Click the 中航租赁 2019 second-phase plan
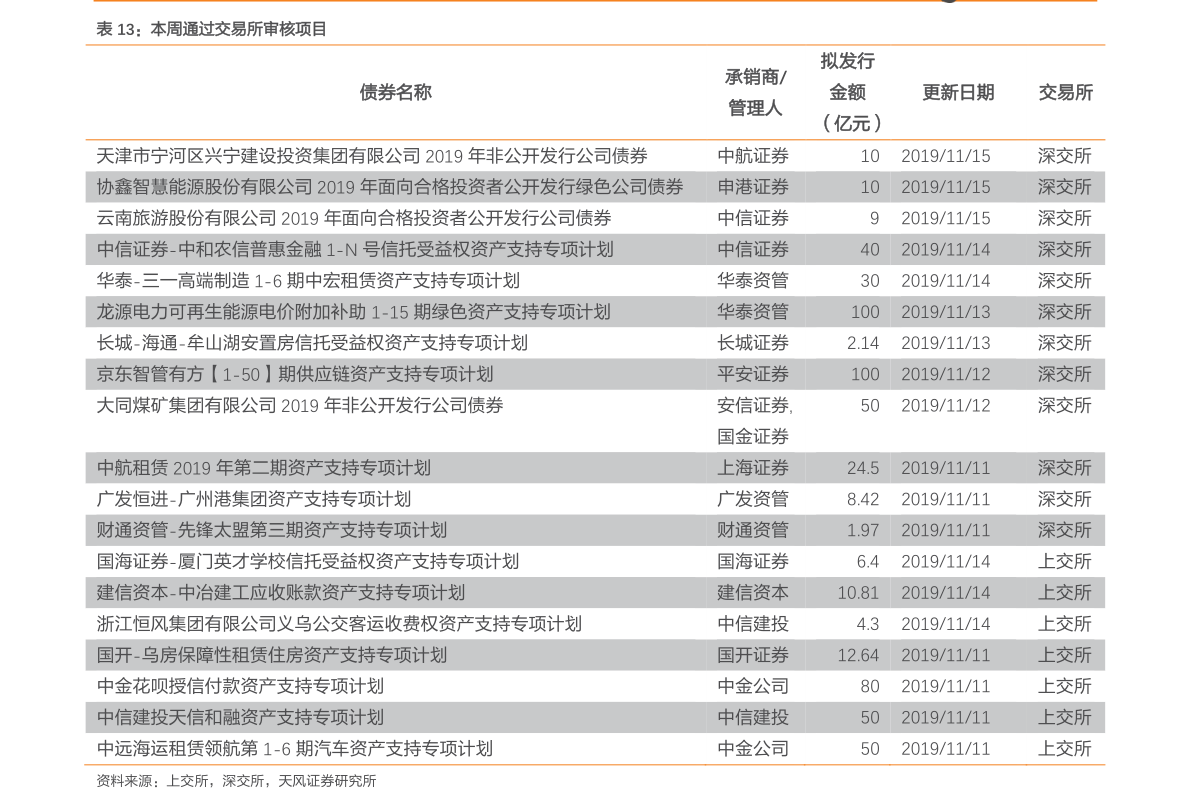Viewport: 1191px width, 809px height. [x=264, y=468]
